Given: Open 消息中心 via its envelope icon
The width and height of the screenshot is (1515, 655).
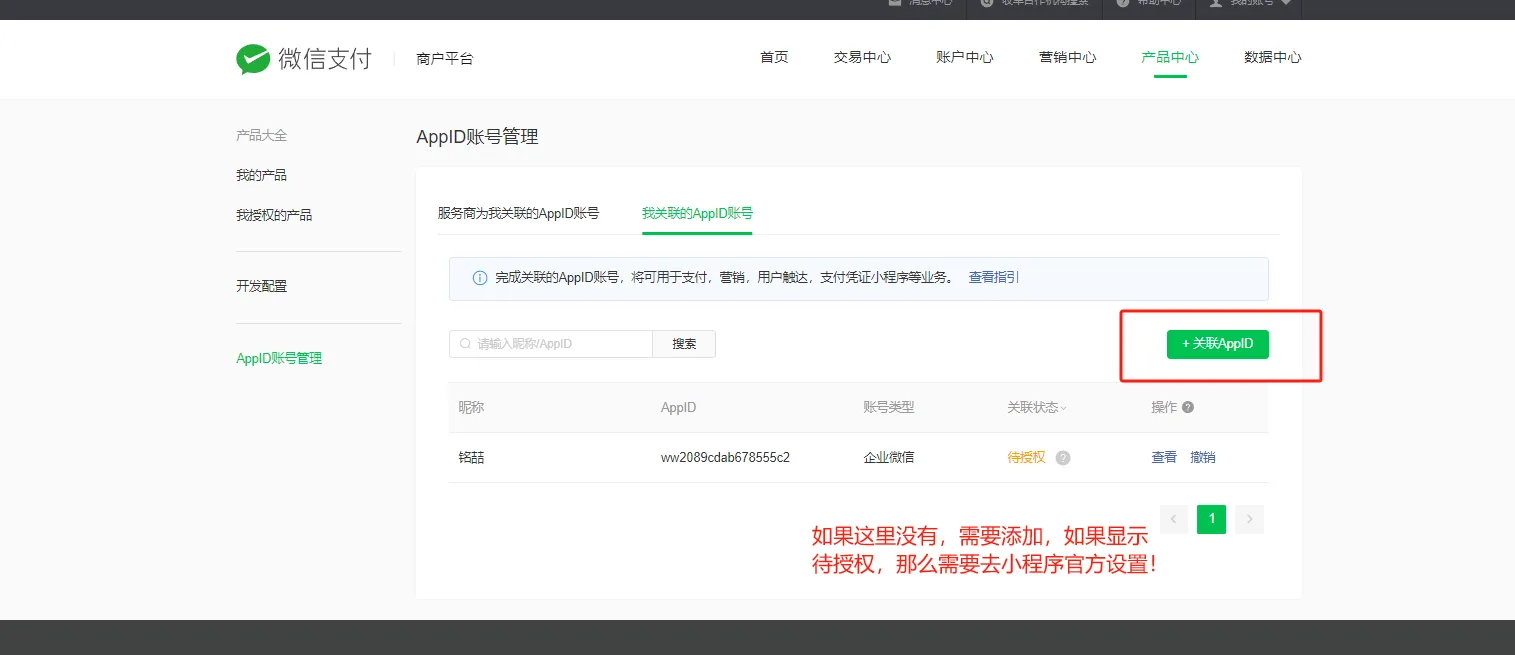Looking at the screenshot, I should pos(894,3).
